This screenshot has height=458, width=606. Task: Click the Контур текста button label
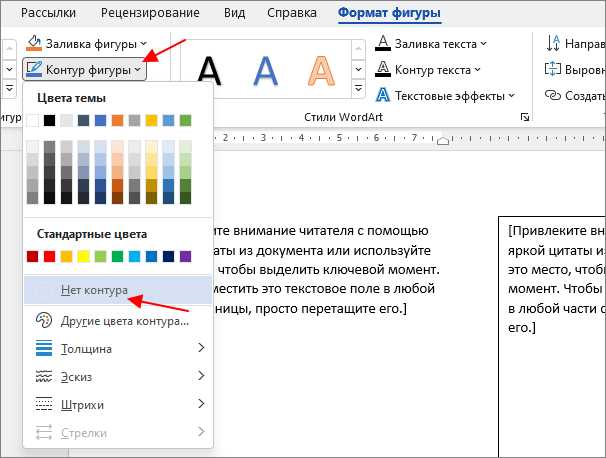point(432,70)
